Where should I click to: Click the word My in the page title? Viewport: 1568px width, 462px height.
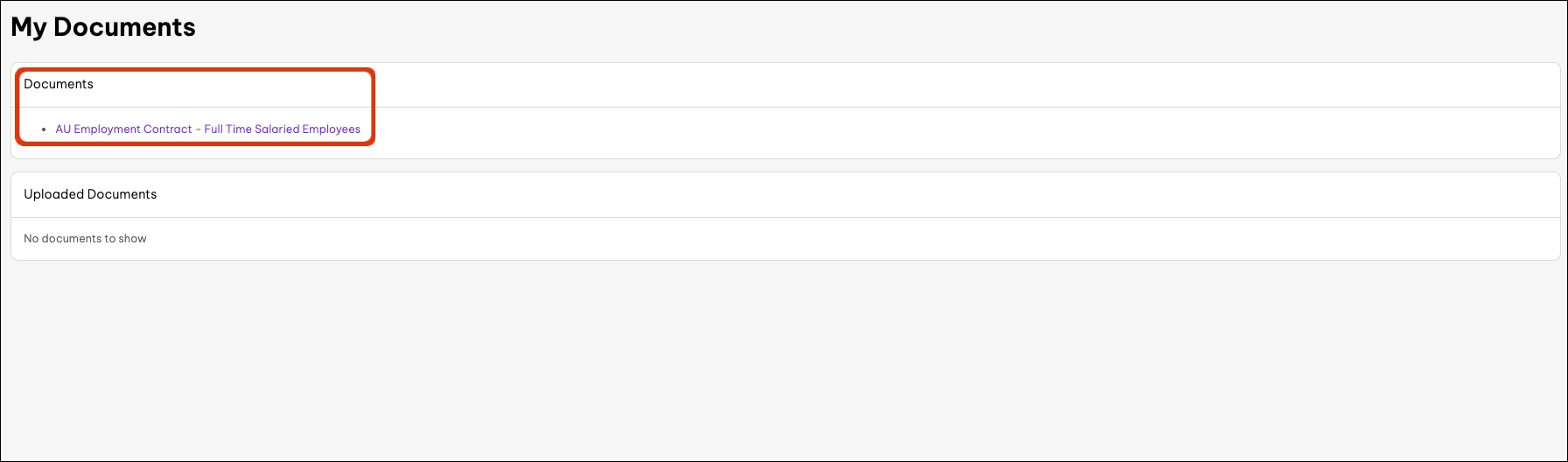click(x=28, y=27)
